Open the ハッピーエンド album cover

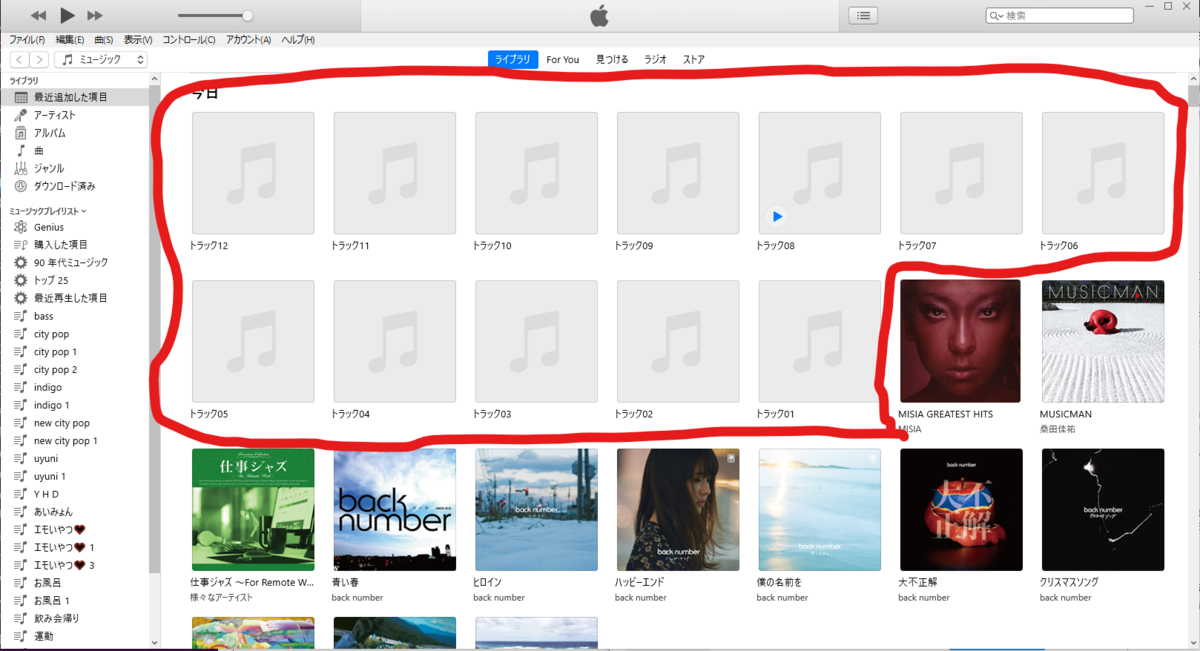pyautogui.click(x=678, y=510)
